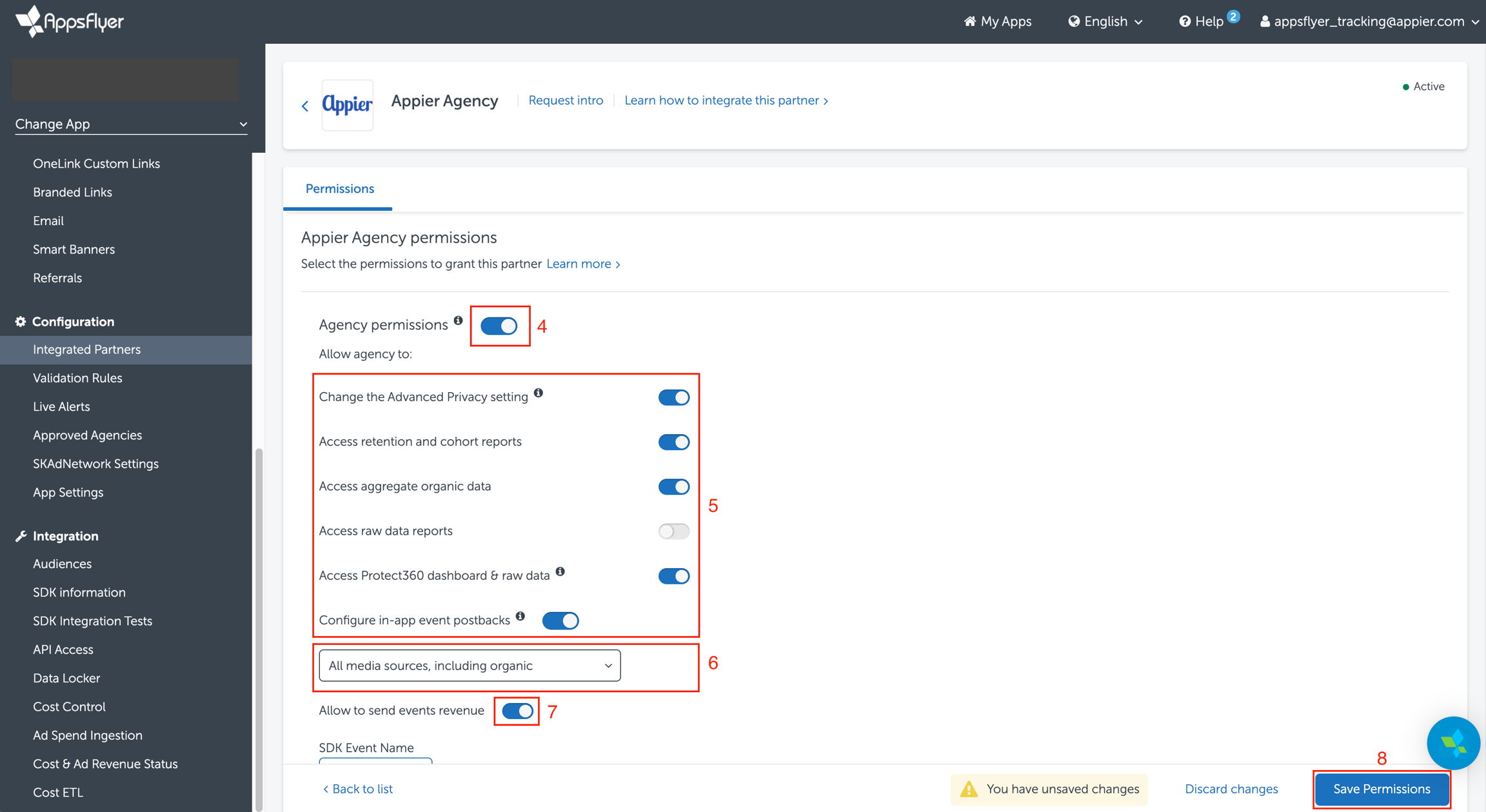This screenshot has width=1486, height=812.
Task: Enable Access raw data reports toggle
Action: 673,531
